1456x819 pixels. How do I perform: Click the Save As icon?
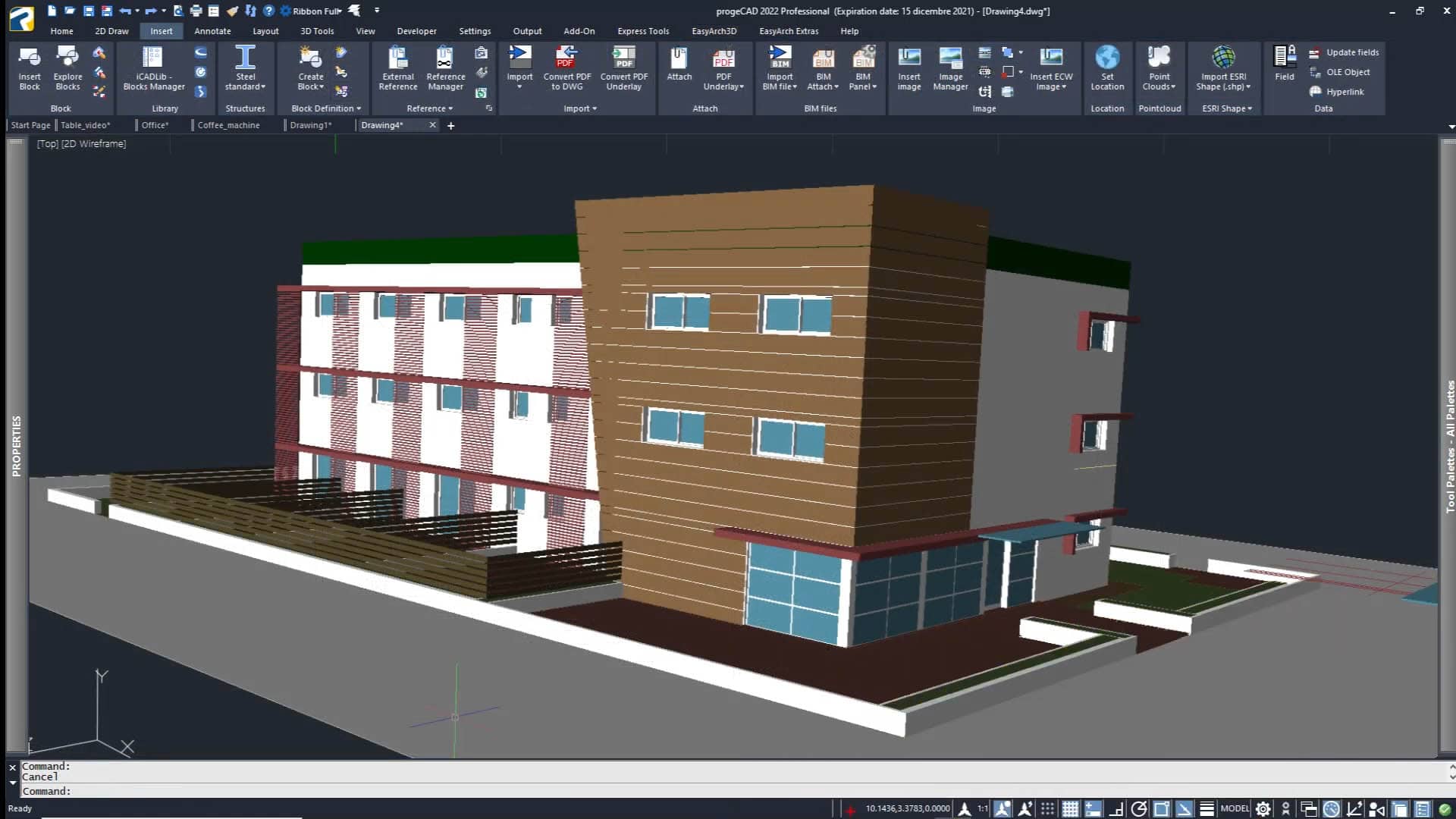click(107, 11)
